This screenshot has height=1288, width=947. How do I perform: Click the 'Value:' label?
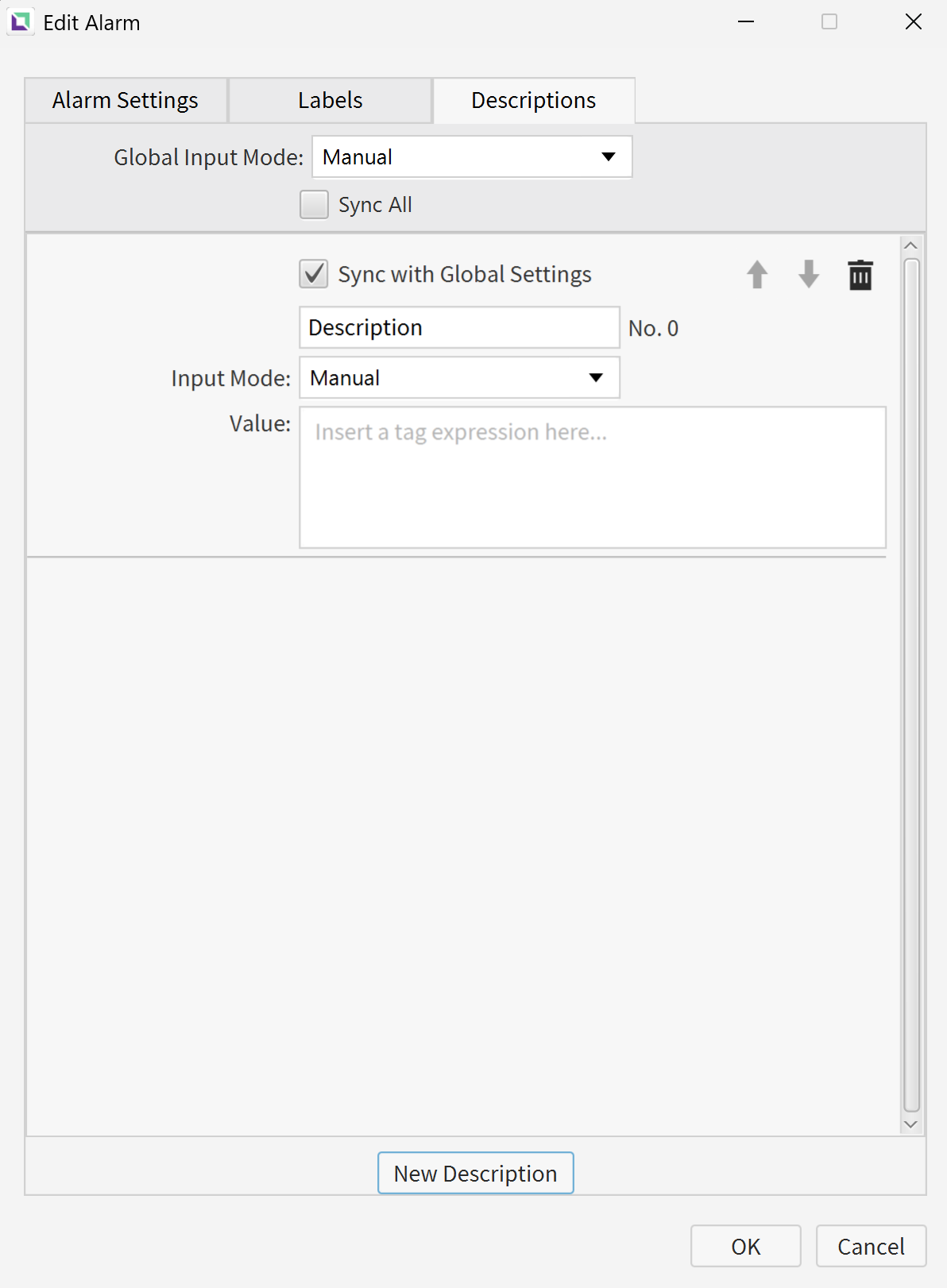tap(261, 424)
